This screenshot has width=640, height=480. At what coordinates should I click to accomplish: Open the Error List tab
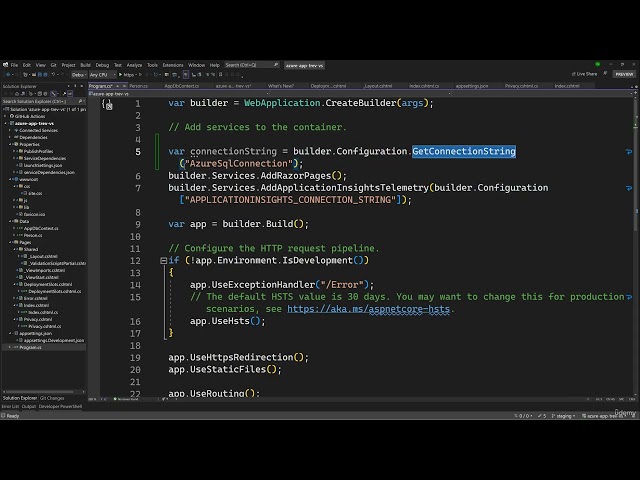click(x=10, y=407)
